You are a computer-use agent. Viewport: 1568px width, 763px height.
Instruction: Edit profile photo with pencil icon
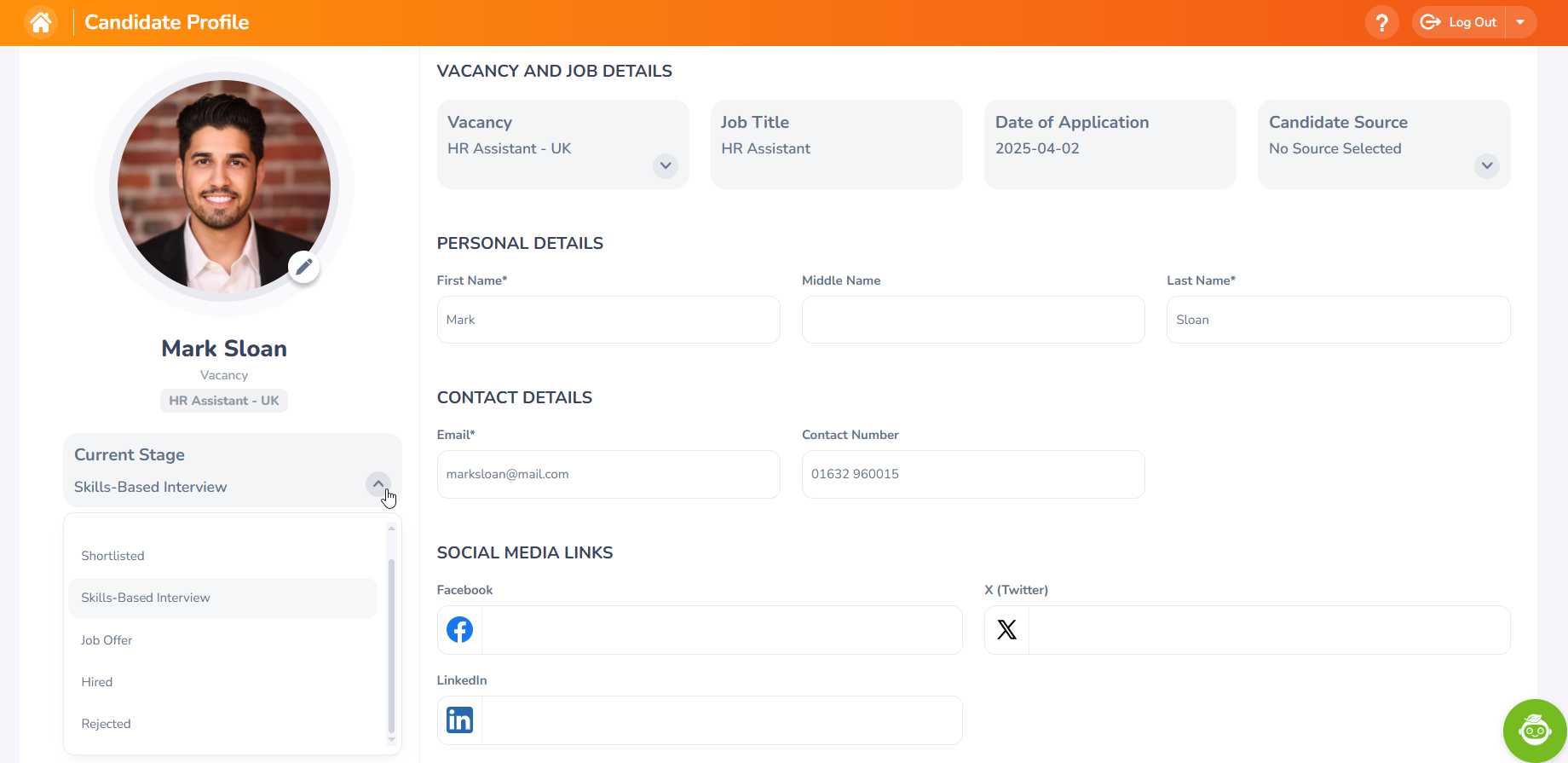point(303,267)
